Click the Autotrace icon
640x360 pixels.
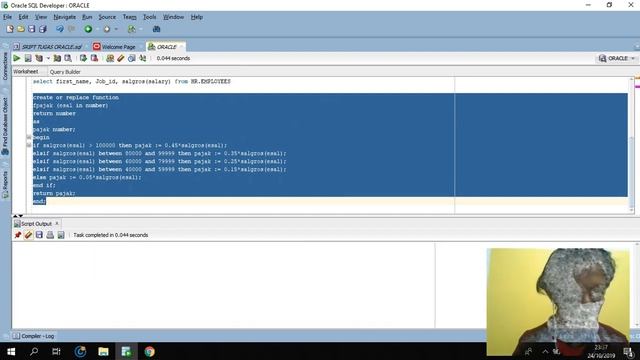coord(57,58)
